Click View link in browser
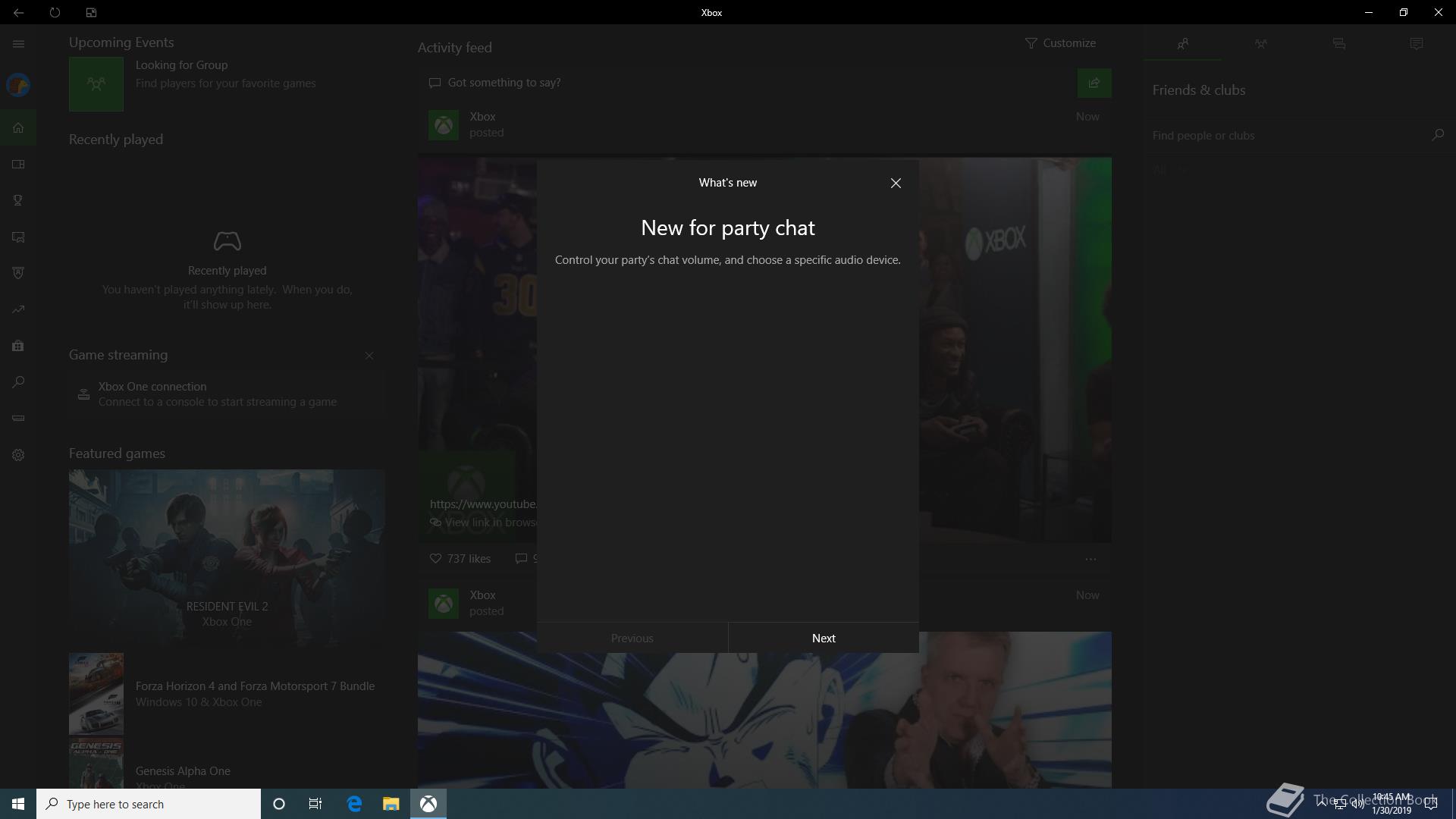This screenshot has width=1456, height=819. click(x=483, y=522)
